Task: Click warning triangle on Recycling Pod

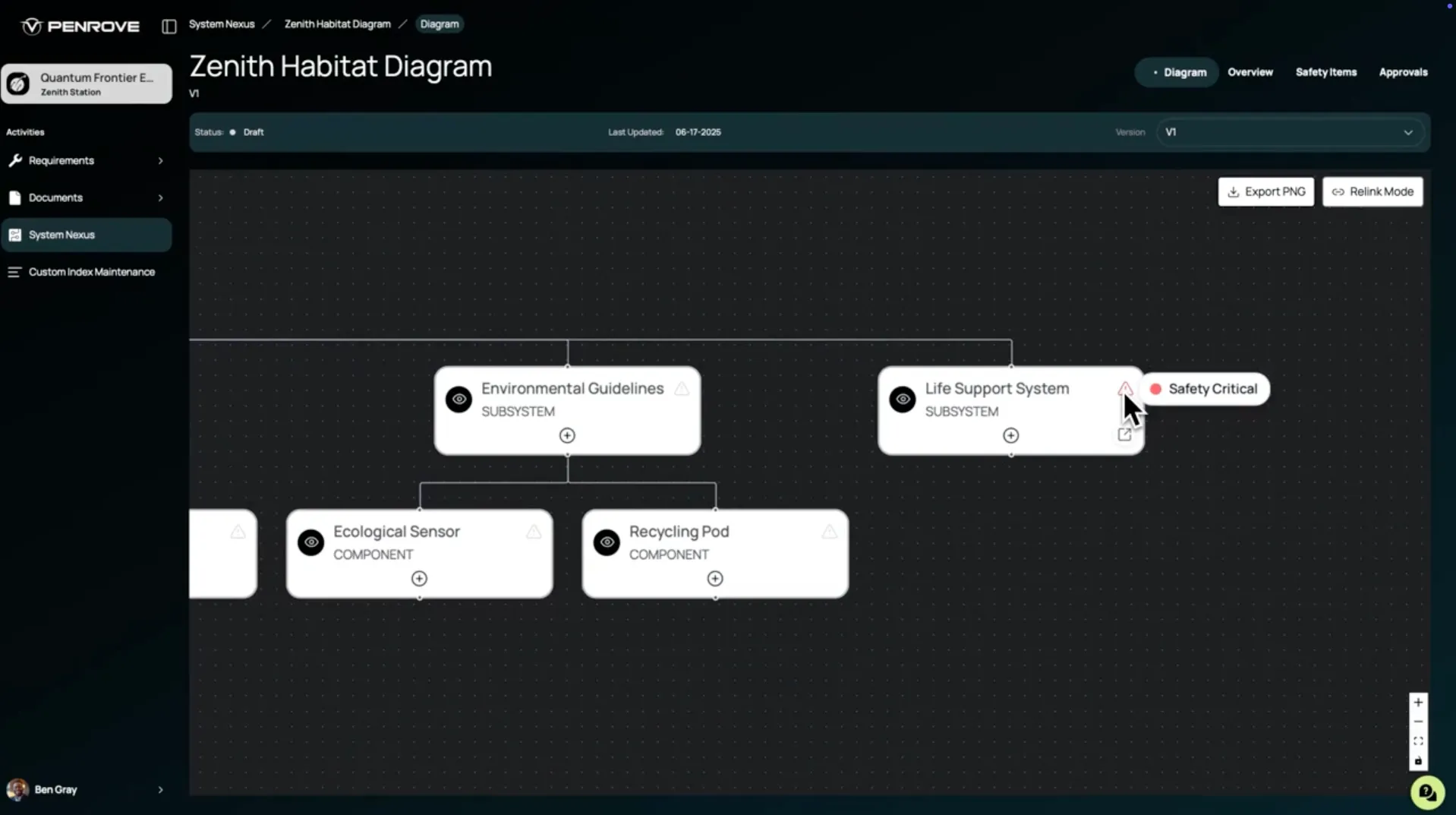Action: pos(829,532)
